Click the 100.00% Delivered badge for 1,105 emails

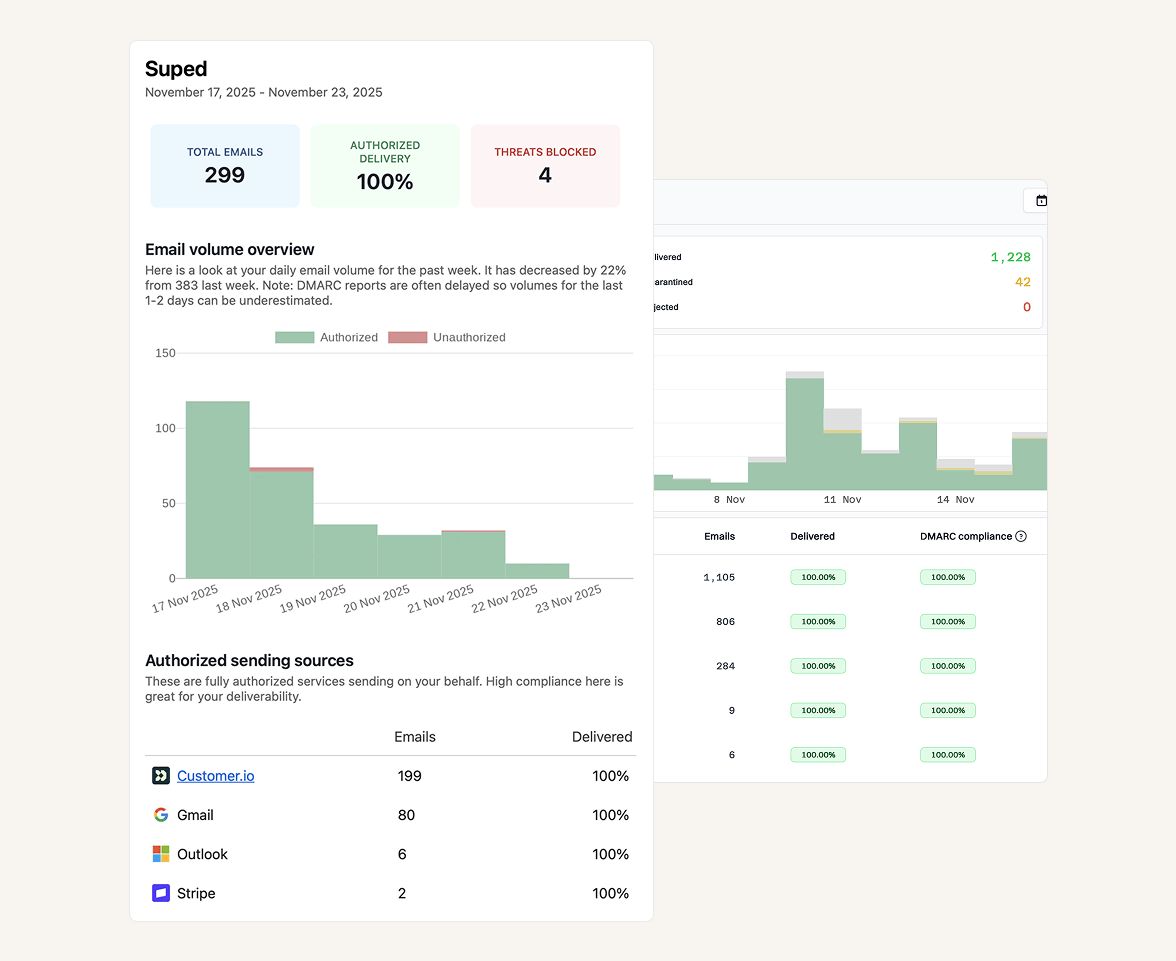[x=818, y=577]
